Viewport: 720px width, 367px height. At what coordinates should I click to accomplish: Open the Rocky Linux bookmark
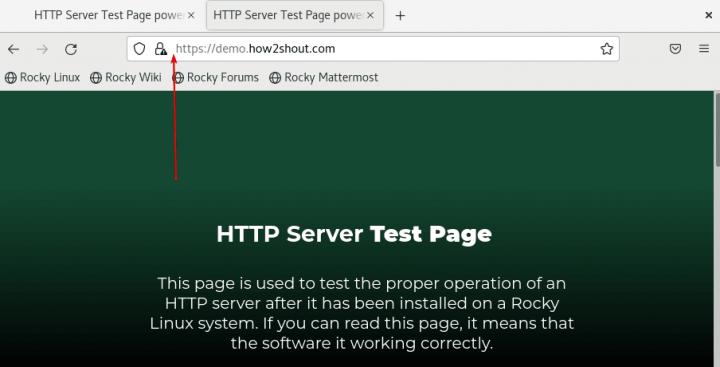click(x=42, y=77)
